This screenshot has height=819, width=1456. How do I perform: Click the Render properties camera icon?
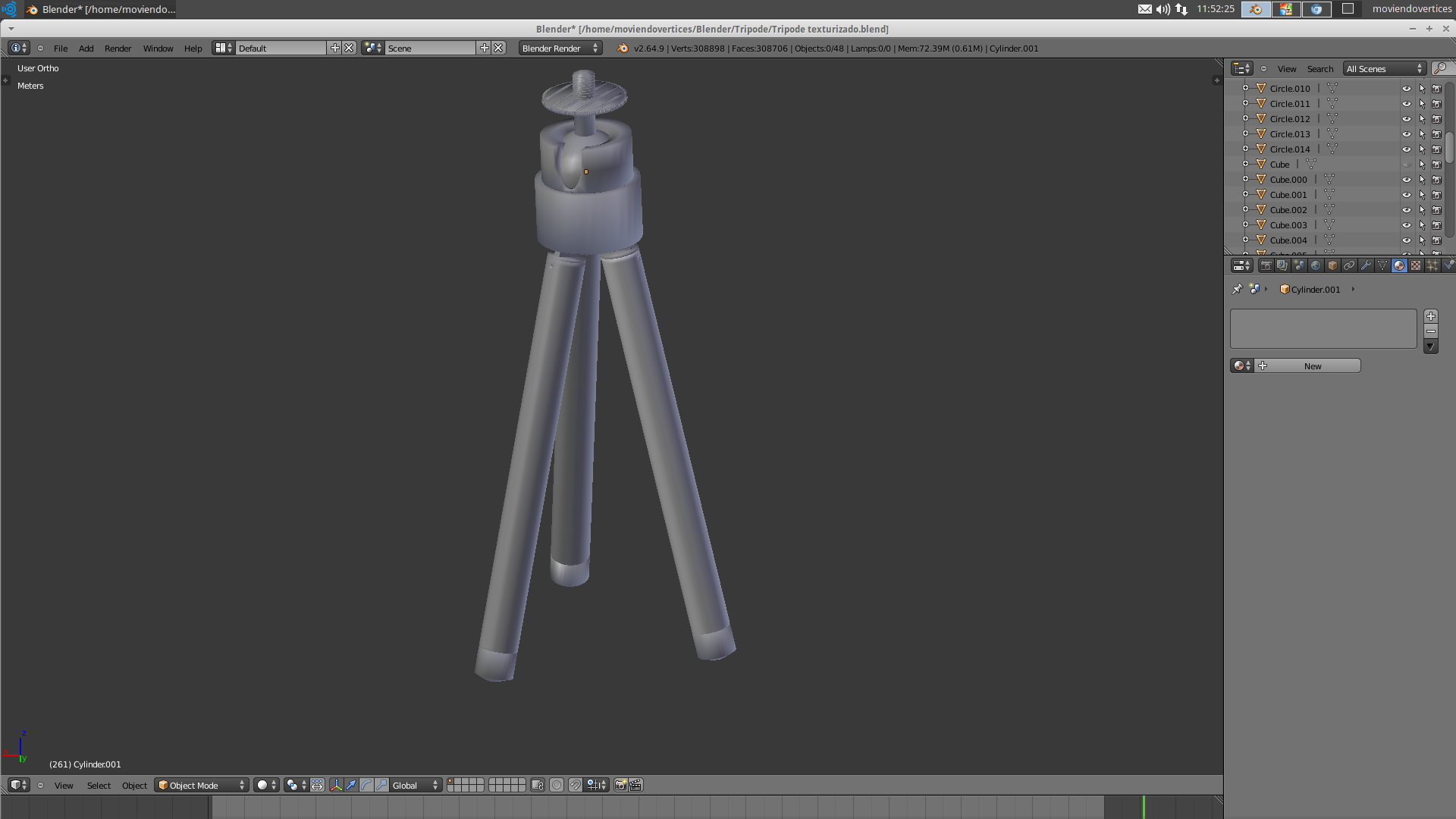[x=1266, y=265]
